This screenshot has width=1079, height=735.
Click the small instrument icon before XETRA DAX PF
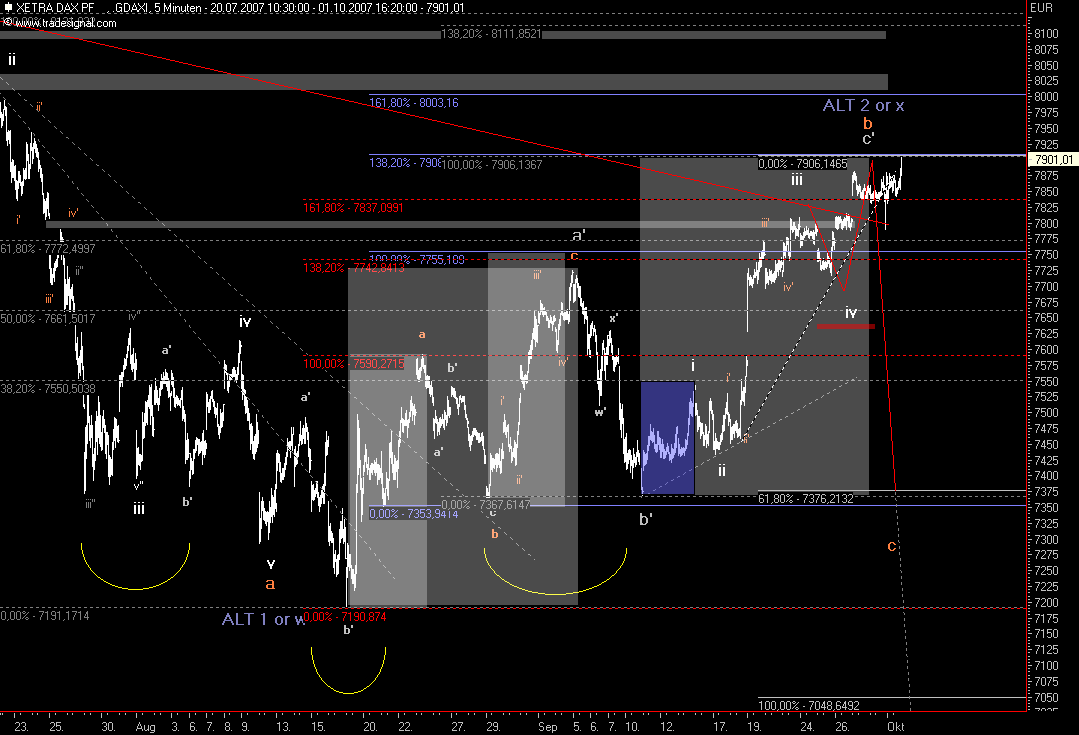coord(7,8)
